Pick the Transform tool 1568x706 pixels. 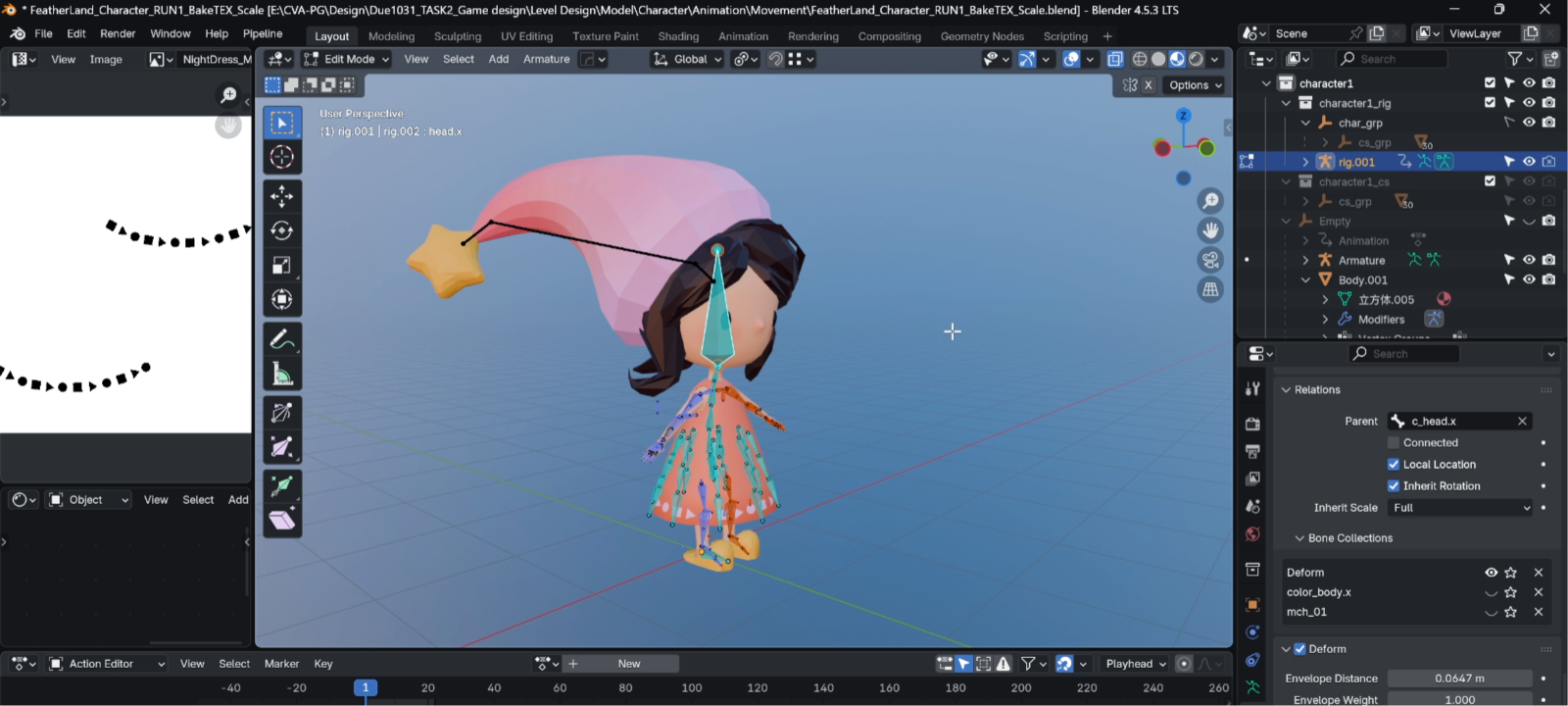(282, 299)
